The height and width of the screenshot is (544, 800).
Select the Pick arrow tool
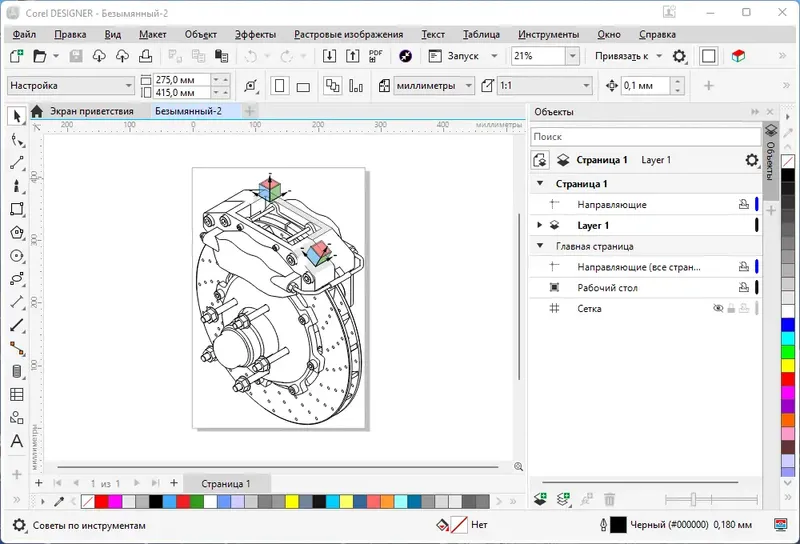16,117
